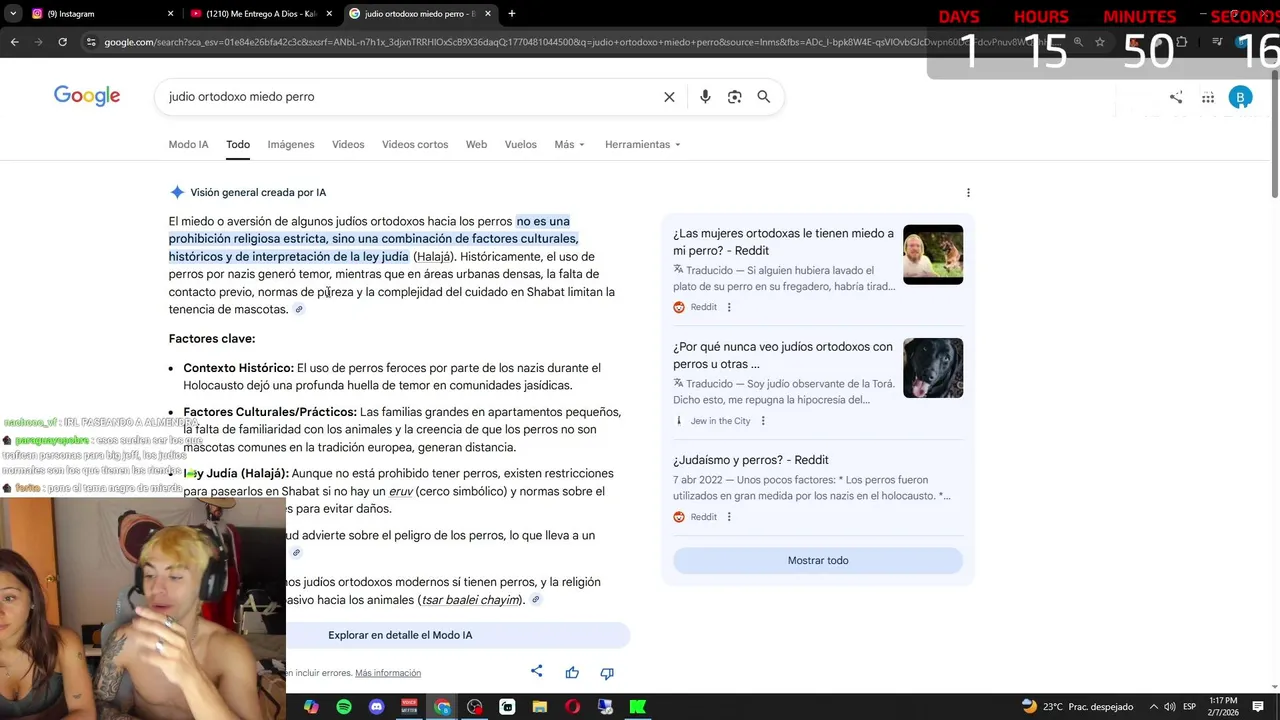Reload the page in the browser
Image resolution: width=1280 pixels, height=720 pixels.
[62, 42]
